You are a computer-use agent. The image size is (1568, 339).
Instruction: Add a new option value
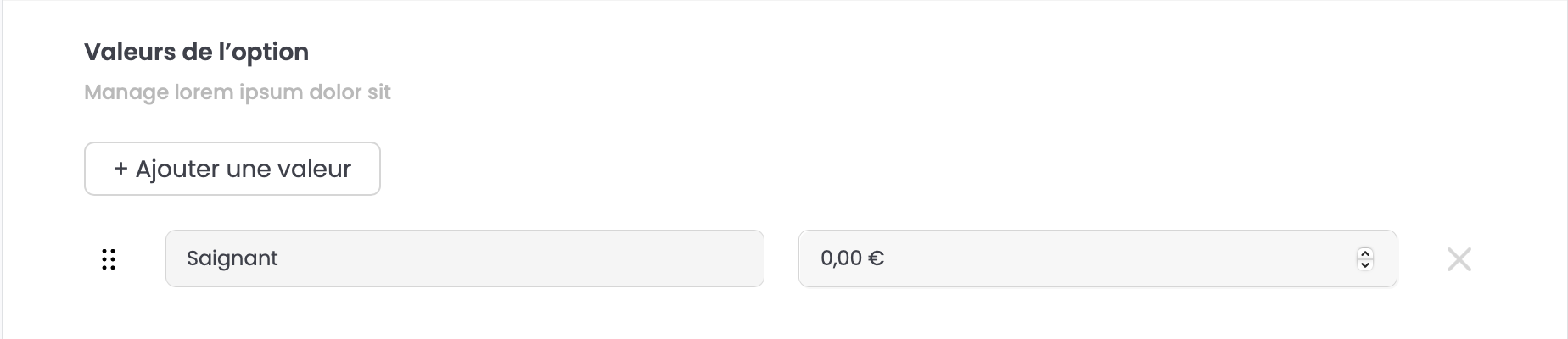232,169
